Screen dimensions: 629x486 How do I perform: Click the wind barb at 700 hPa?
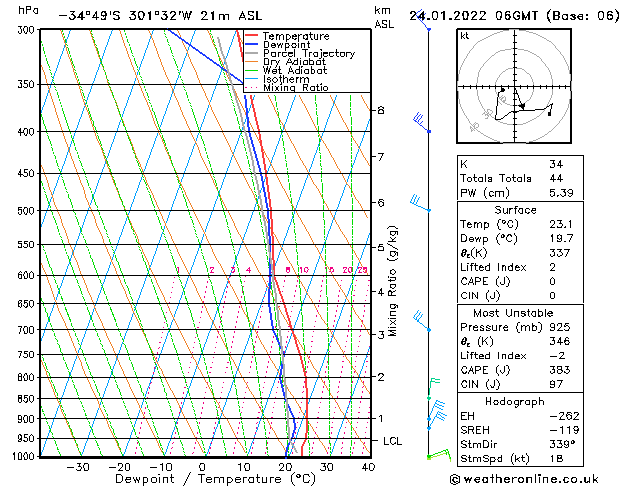click(422, 320)
